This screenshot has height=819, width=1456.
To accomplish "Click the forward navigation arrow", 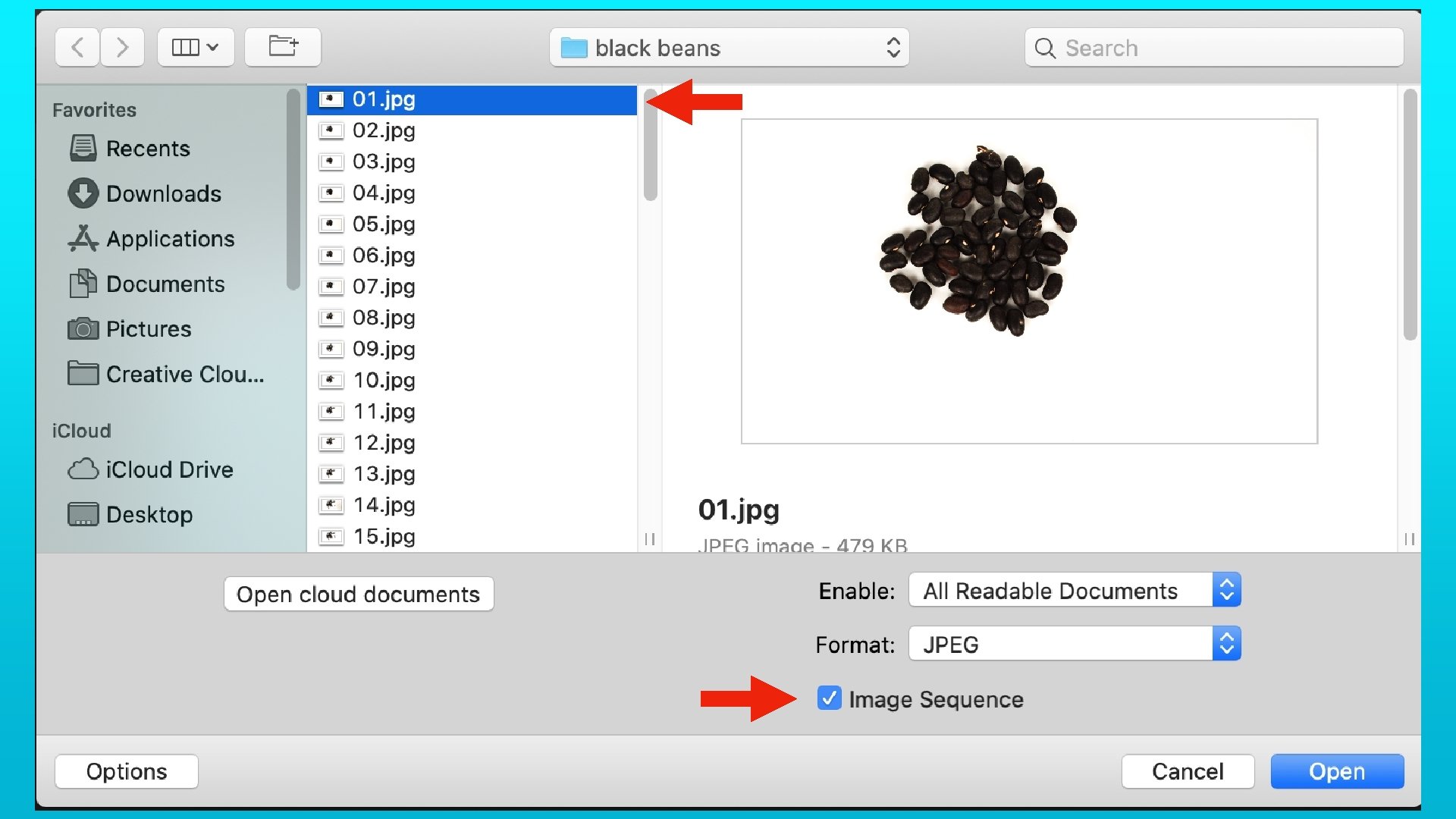I will 122,48.
